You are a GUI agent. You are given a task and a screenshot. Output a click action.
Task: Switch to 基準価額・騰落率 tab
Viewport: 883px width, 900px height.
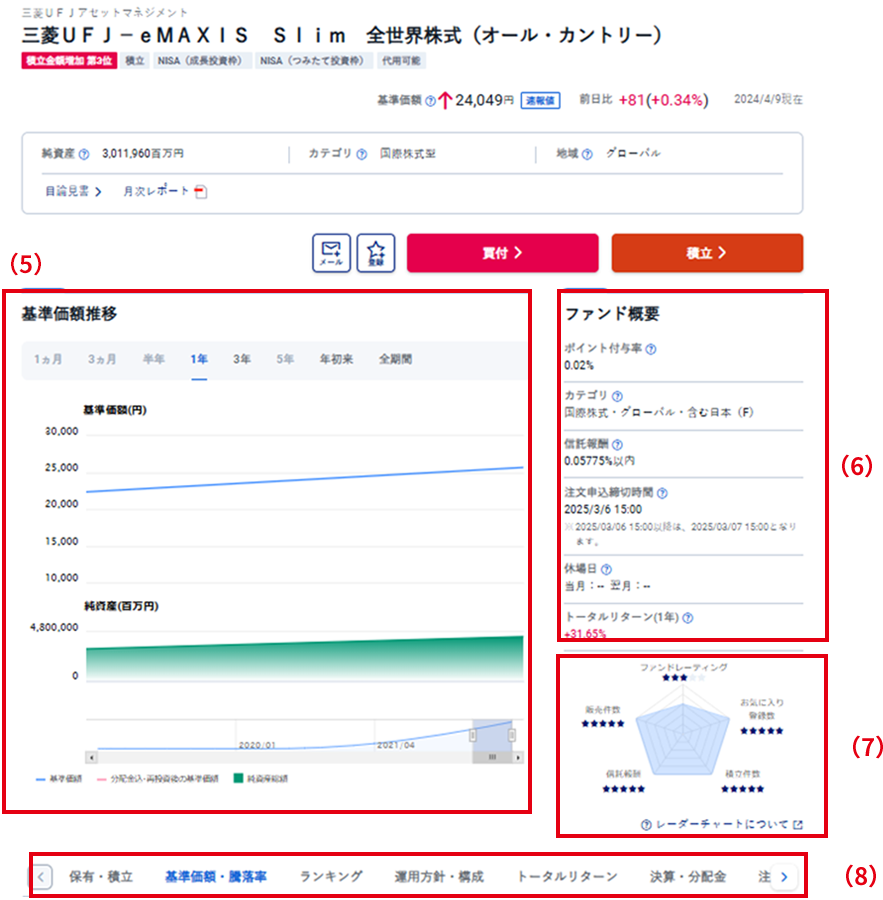[216, 876]
